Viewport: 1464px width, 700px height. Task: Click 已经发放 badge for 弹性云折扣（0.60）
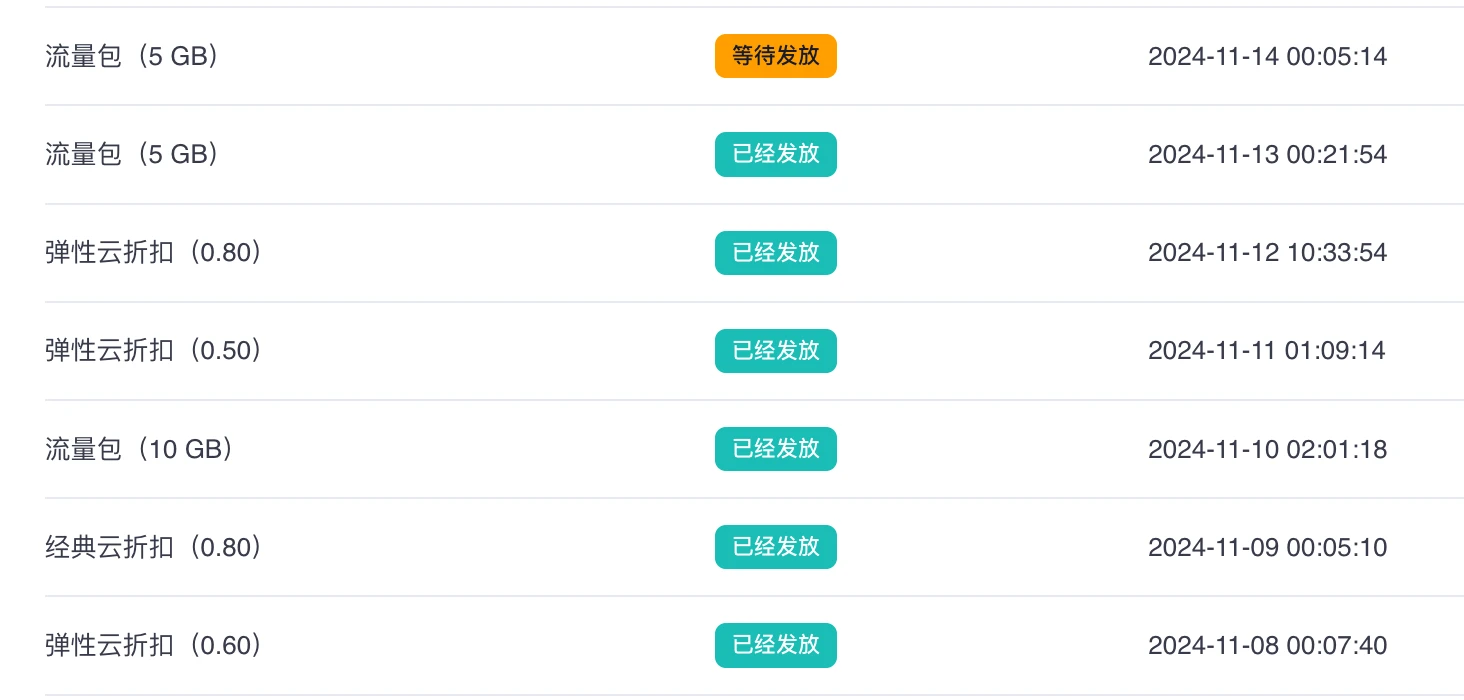[x=775, y=645]
